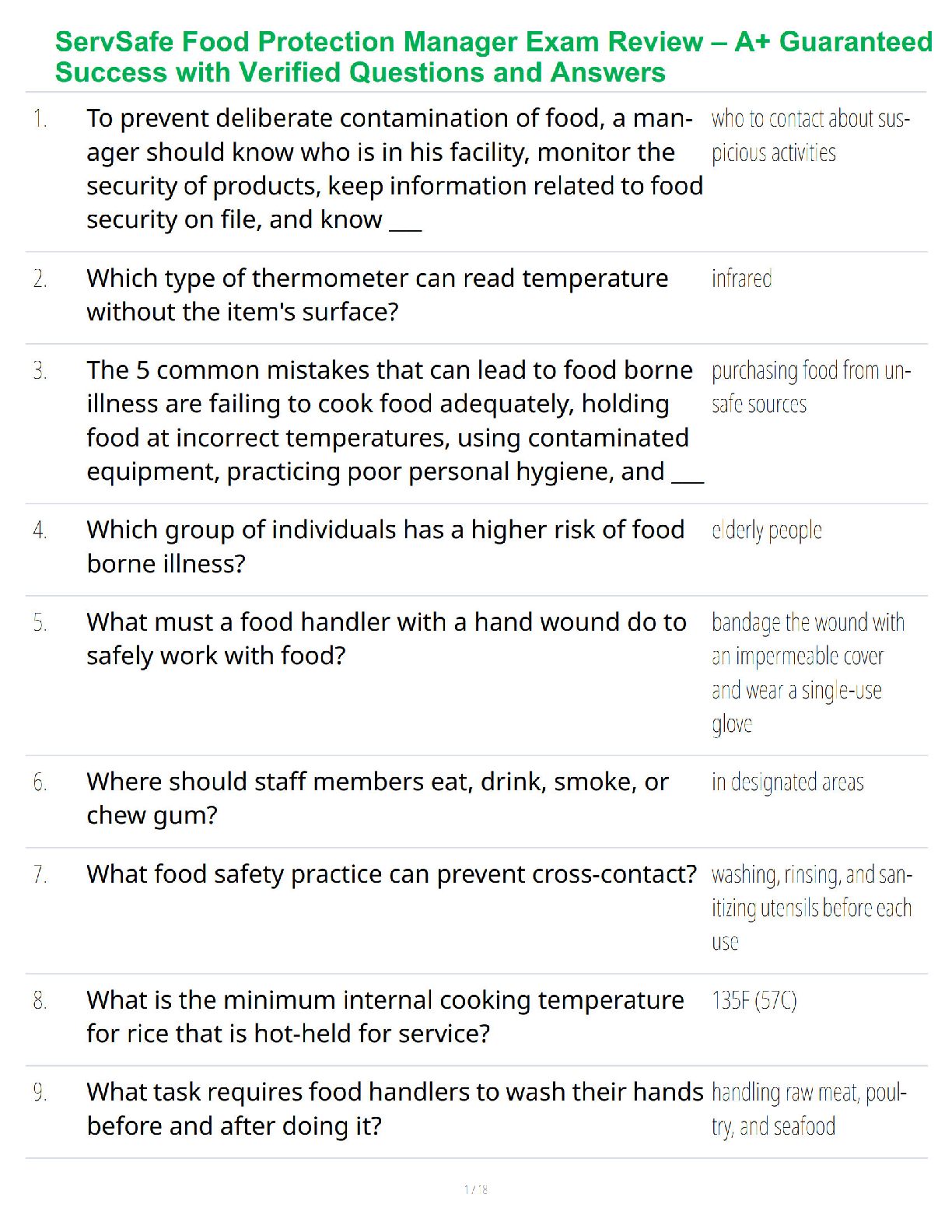Click question about eating, drinking, smoking

377,798
